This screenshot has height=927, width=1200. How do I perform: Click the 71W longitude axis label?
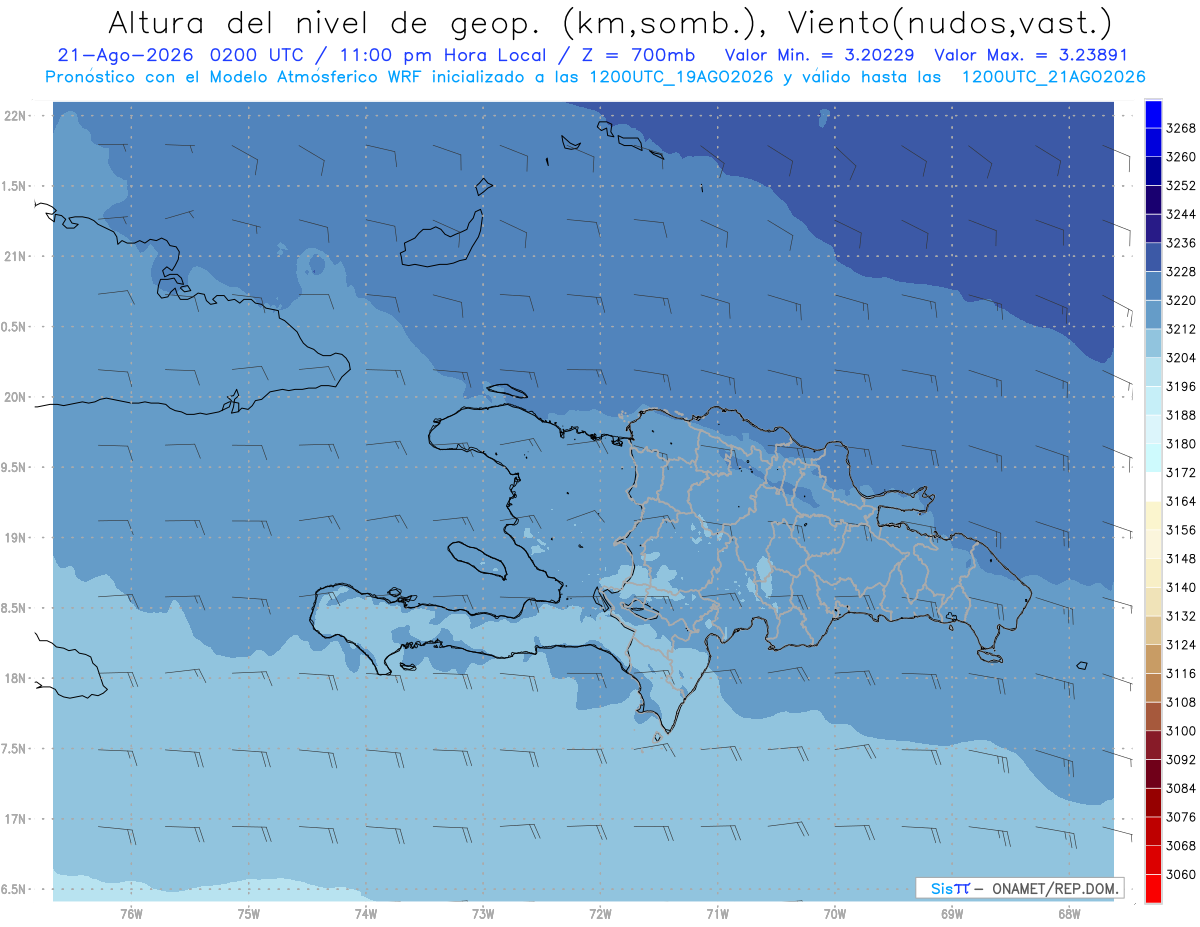pyautogui.click(x=717, y=913)
